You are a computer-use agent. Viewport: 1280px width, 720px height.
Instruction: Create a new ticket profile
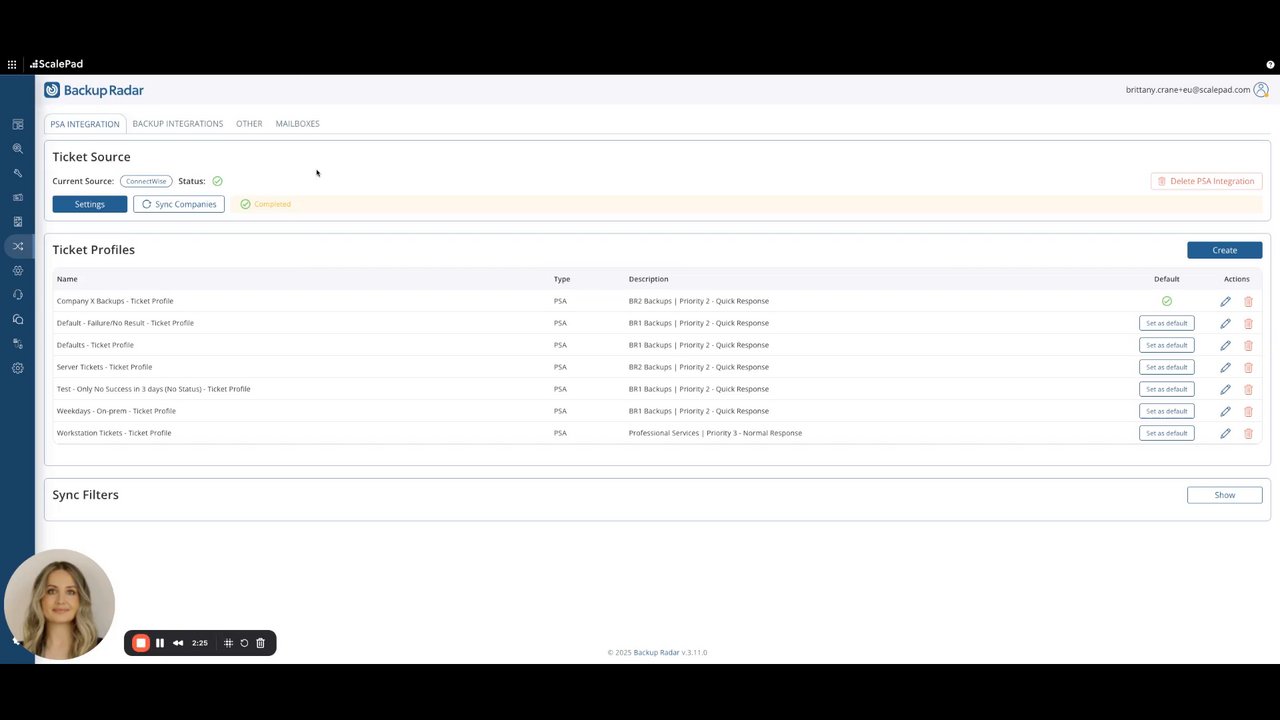click(1225, 250)
